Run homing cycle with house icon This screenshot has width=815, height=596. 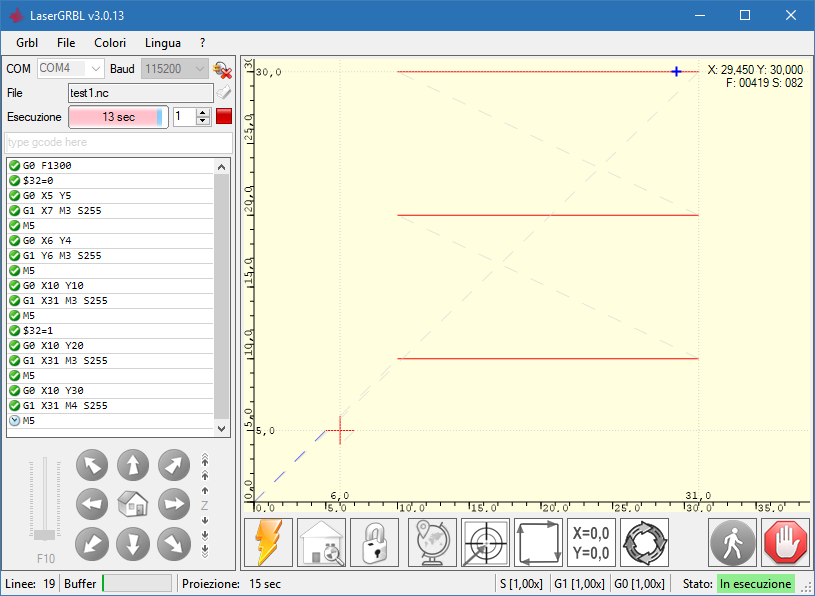click(321, 542)
